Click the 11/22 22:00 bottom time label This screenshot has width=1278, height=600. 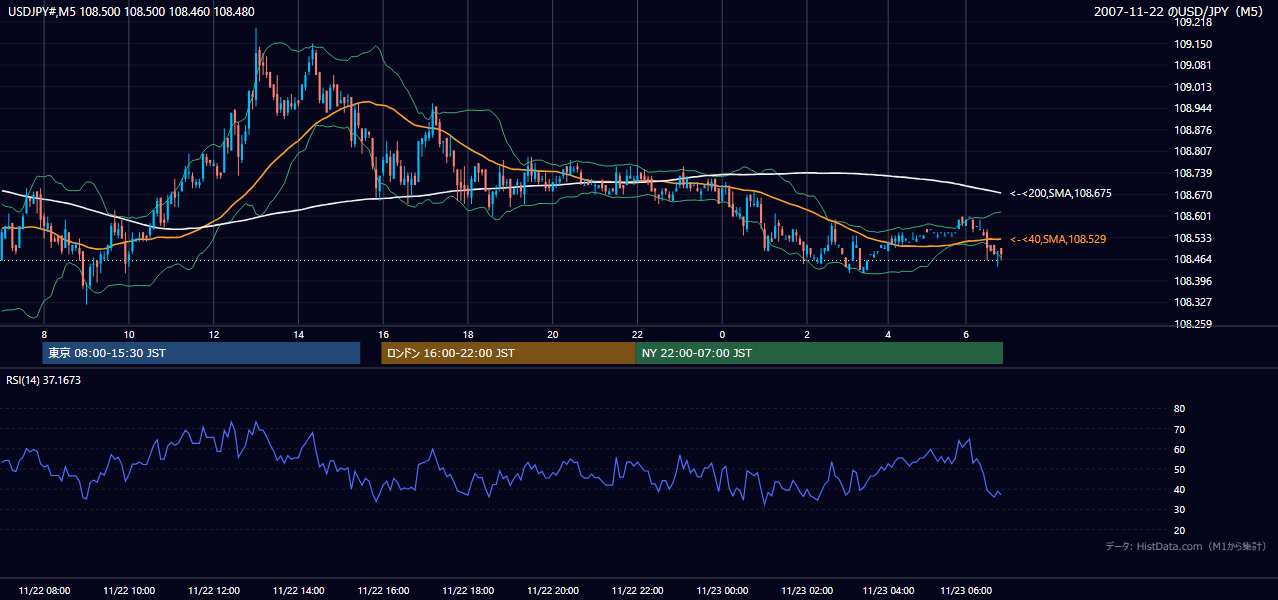point(638,591)
